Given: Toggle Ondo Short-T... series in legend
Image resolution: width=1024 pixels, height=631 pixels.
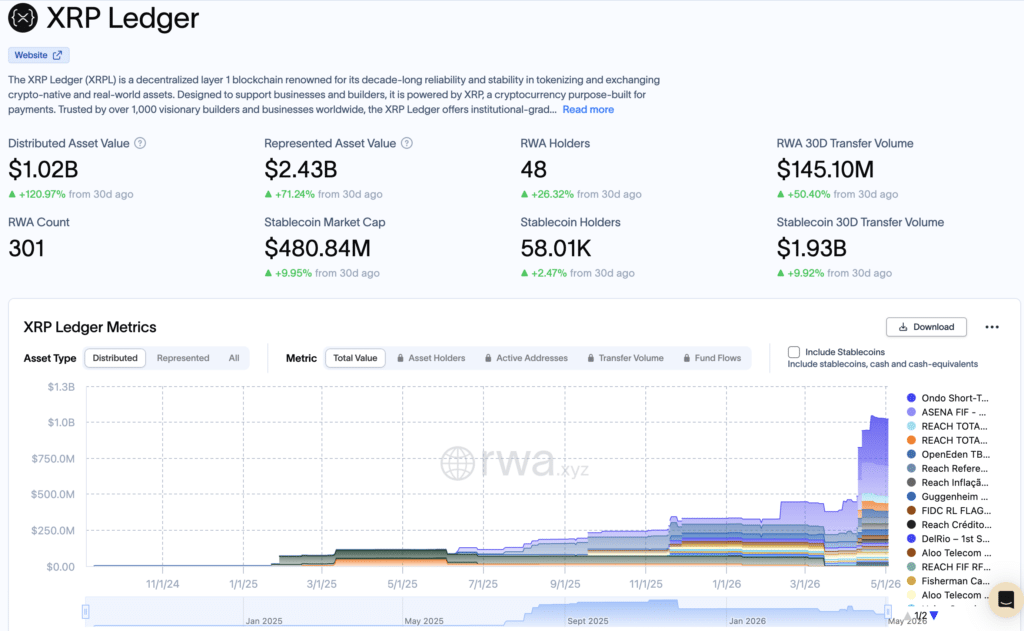Looking at the screenshot, I should click(948, 398).
